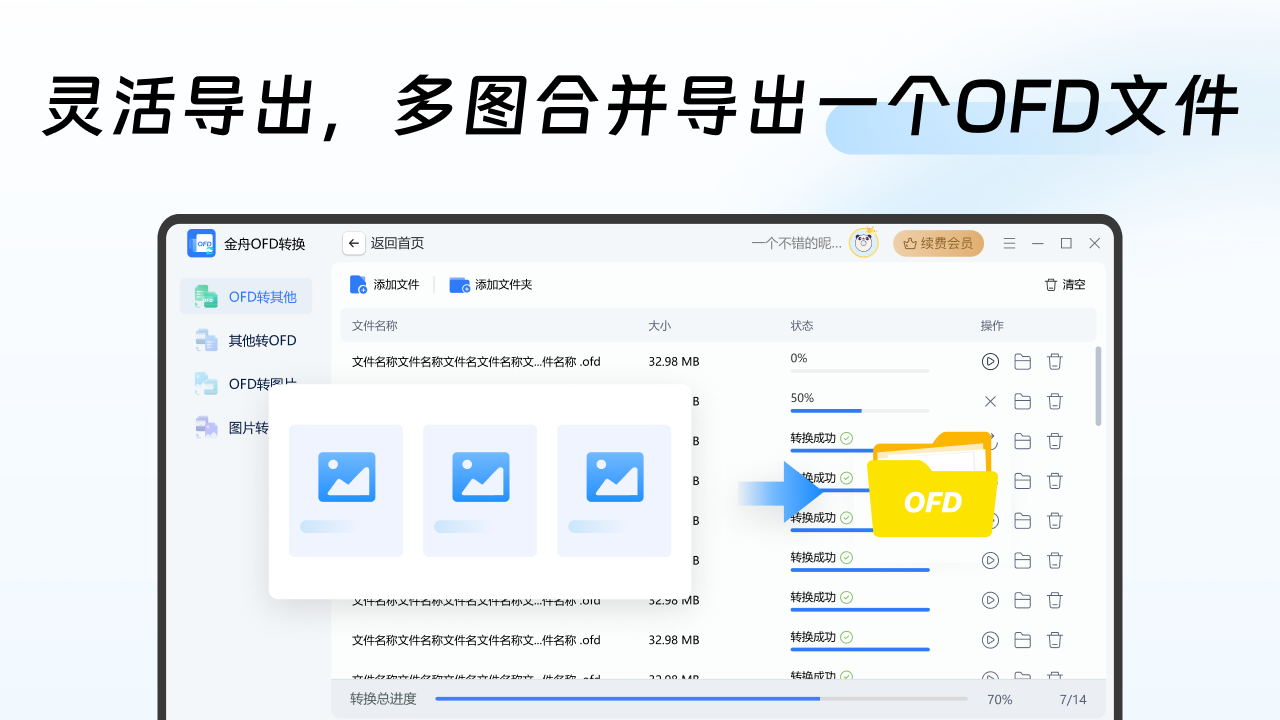The height and width of the screenshot is (720, 1280).
Task: Click the 添加文件夹 blue folder icon
Action: (x=460, y=284)
